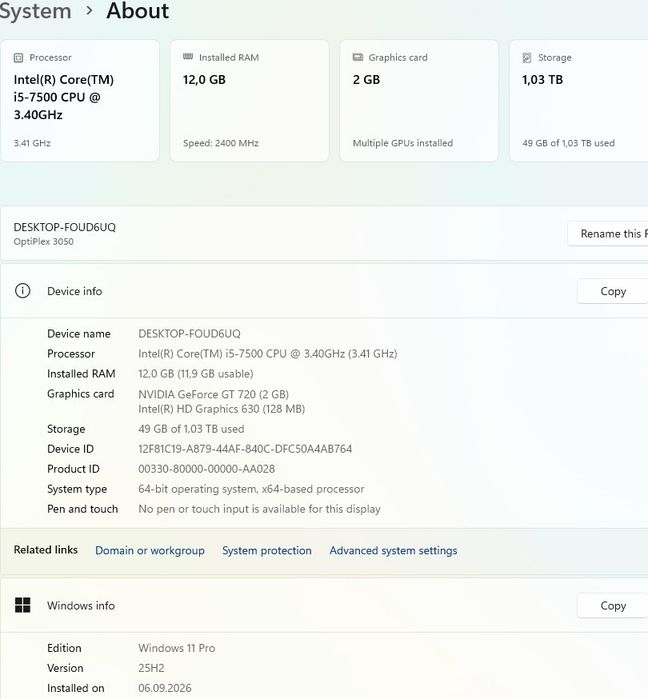This screenshot has height=699, width=648.
Task: Click the '2 GB' graphics card heading
Action: tap(366, 80)
